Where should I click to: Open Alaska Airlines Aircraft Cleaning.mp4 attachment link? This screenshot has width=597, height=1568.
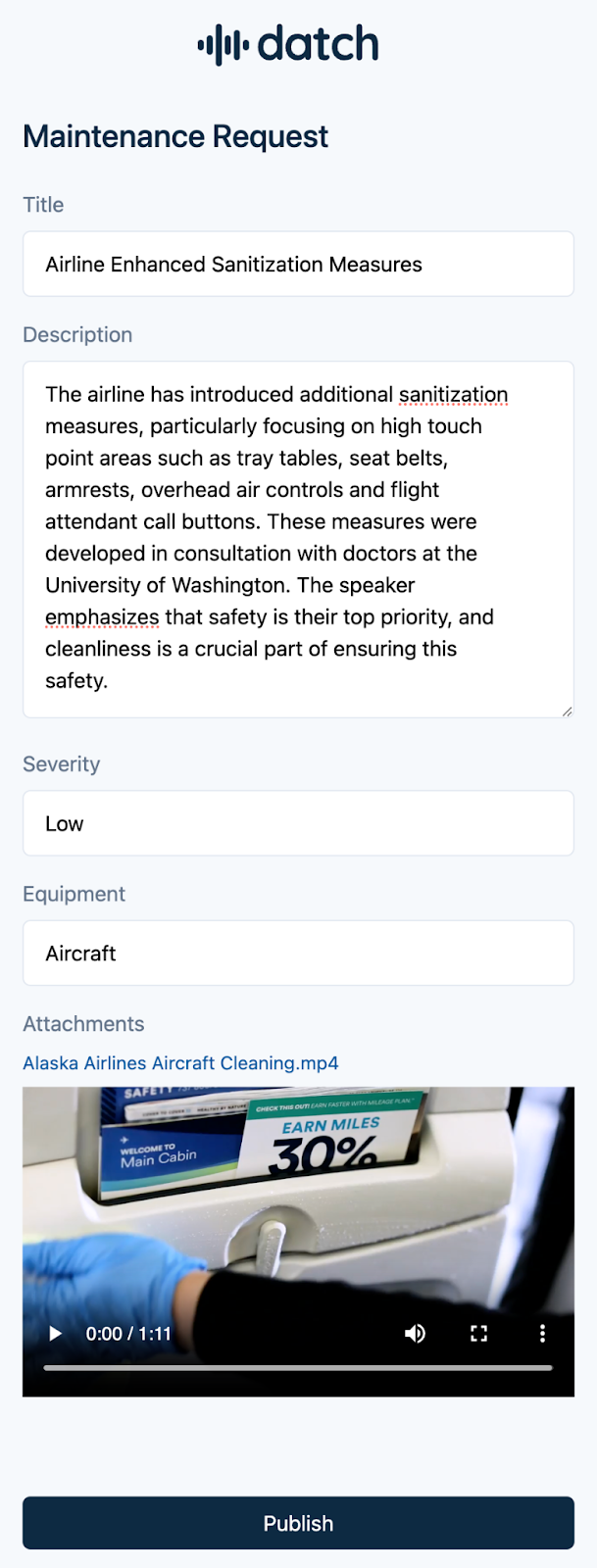[180, 1062]
